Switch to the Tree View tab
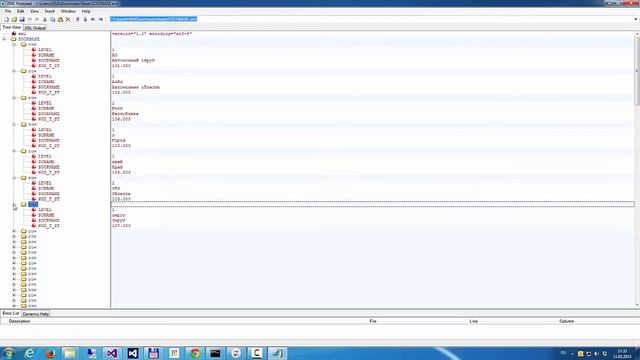 click(11, 27)
